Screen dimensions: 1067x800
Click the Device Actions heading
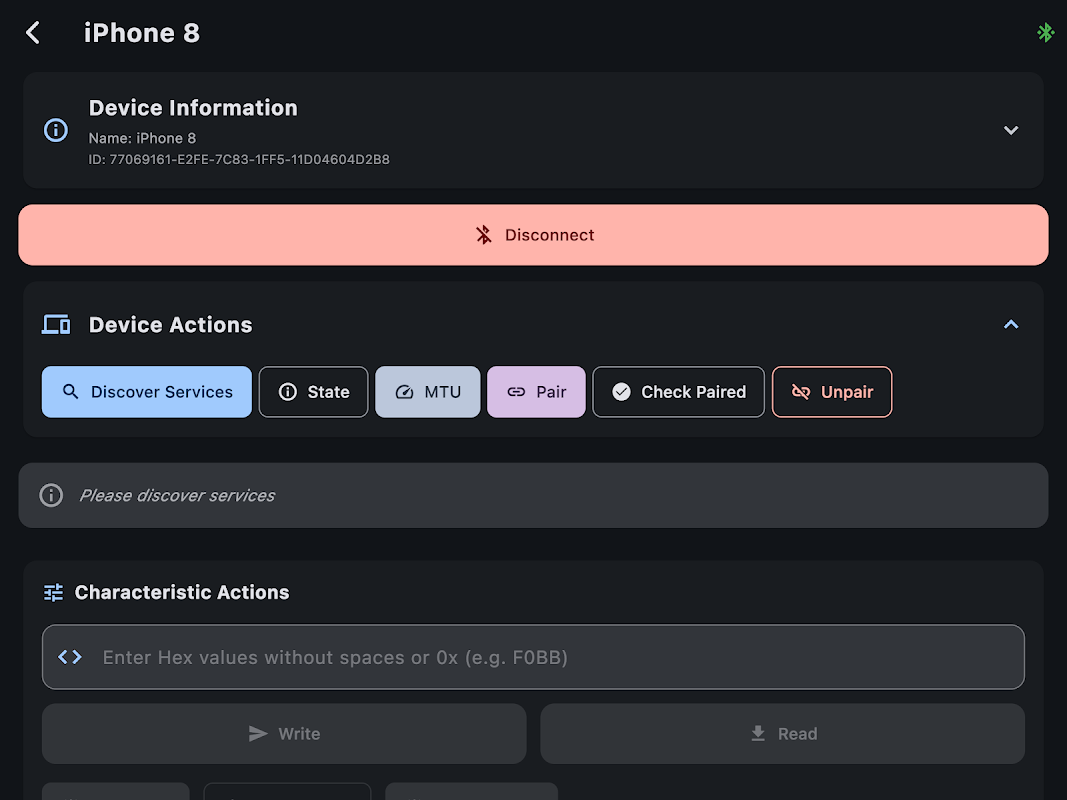(x=171, y=324)
